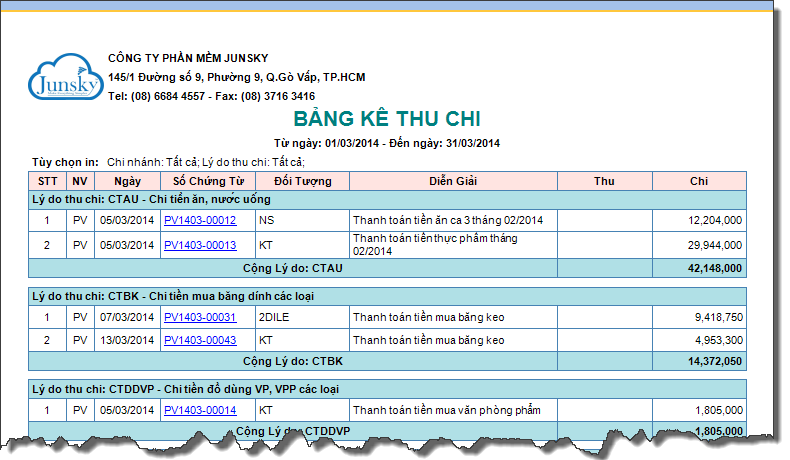This screenshot has width=790, height=460.
Task: Select the CTBK group header row
Action: 388,297
